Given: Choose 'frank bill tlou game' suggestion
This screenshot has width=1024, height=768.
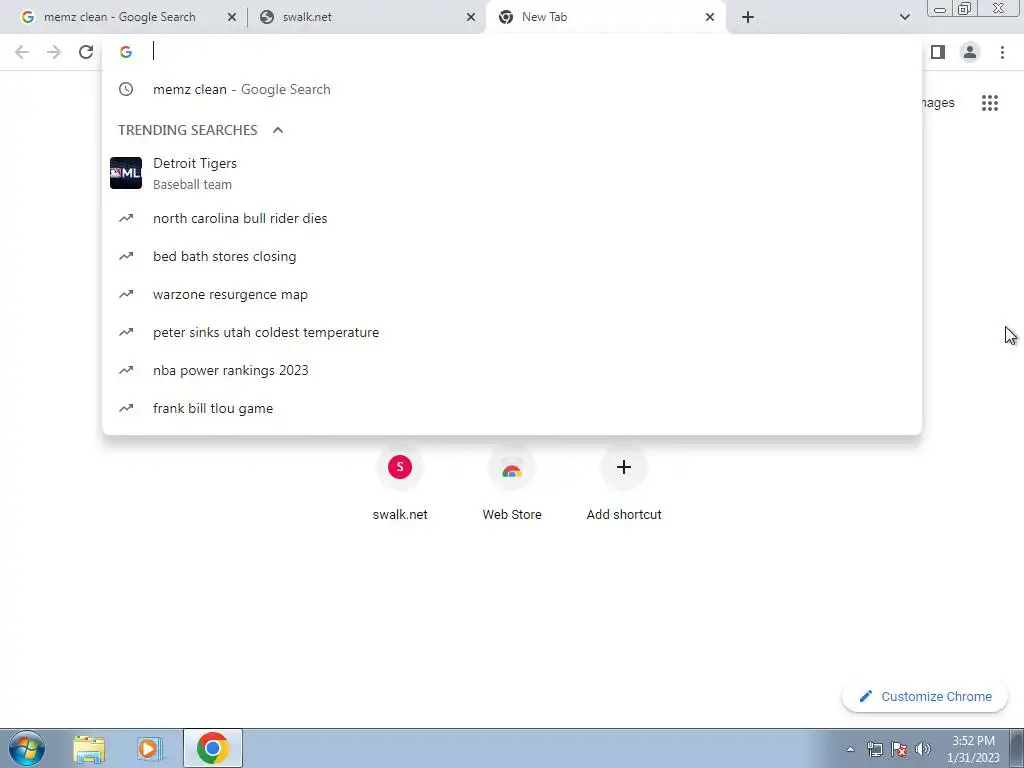Looking at the screenshot, I should 512,408.
